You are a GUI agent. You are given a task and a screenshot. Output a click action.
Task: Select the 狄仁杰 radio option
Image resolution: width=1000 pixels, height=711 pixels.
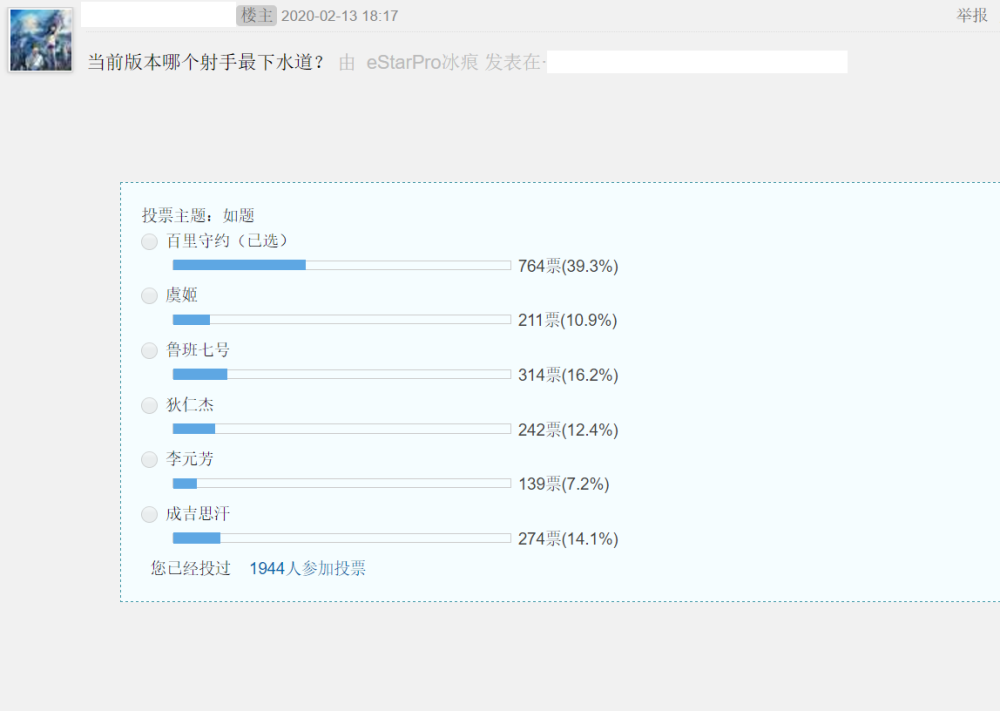coord(149,406)
